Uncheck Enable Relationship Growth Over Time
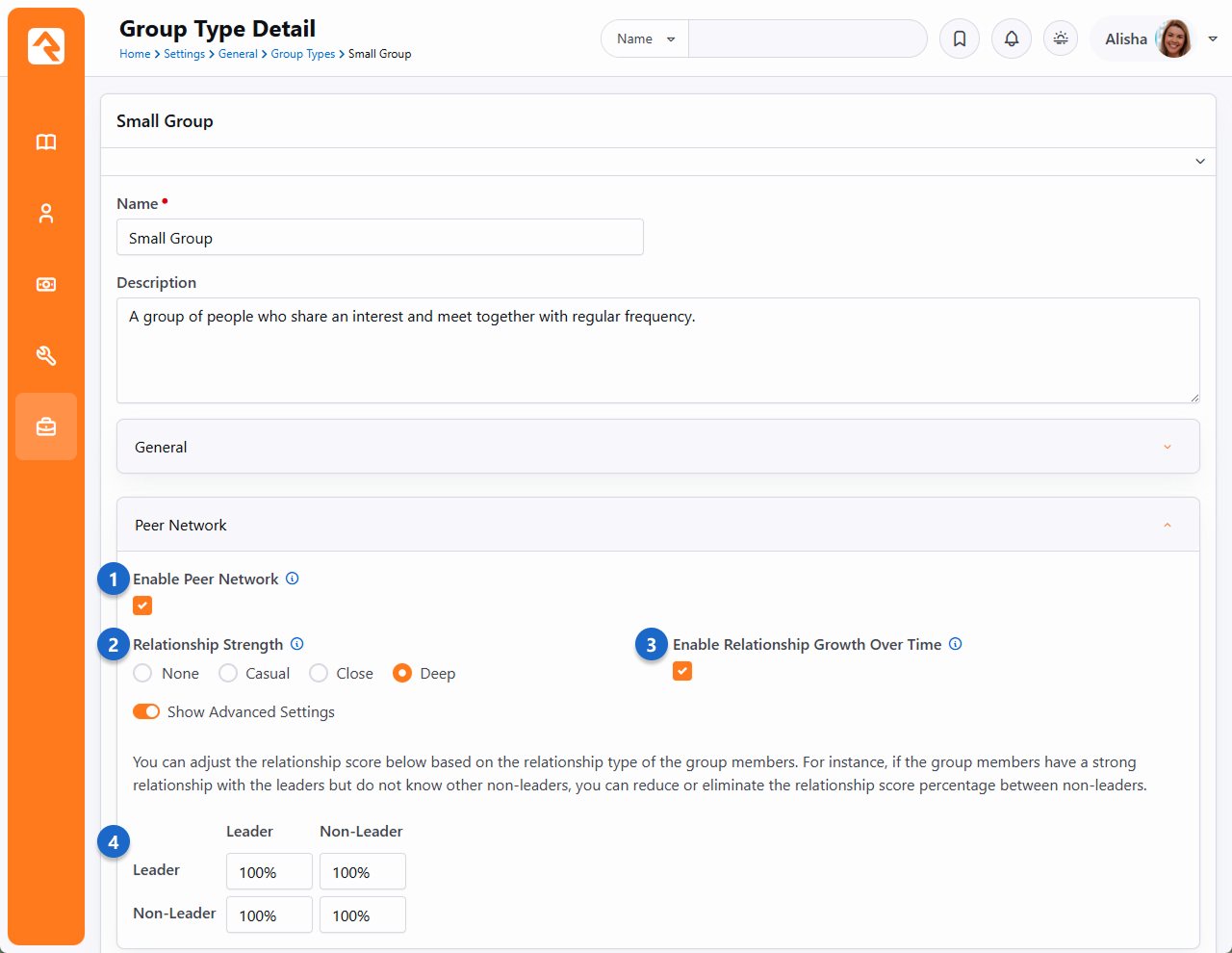The width and height of the screenshot is (1232, 953). point(682,671)
